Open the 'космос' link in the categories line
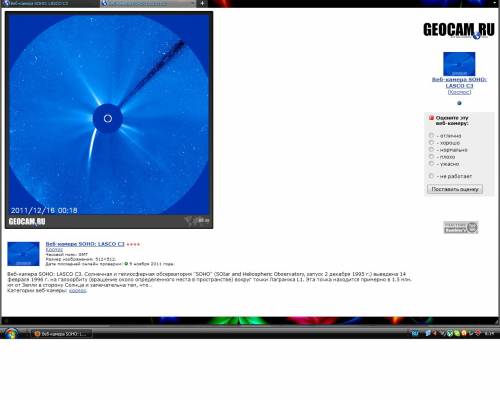The image size is (500, 400). click(78, 291)
